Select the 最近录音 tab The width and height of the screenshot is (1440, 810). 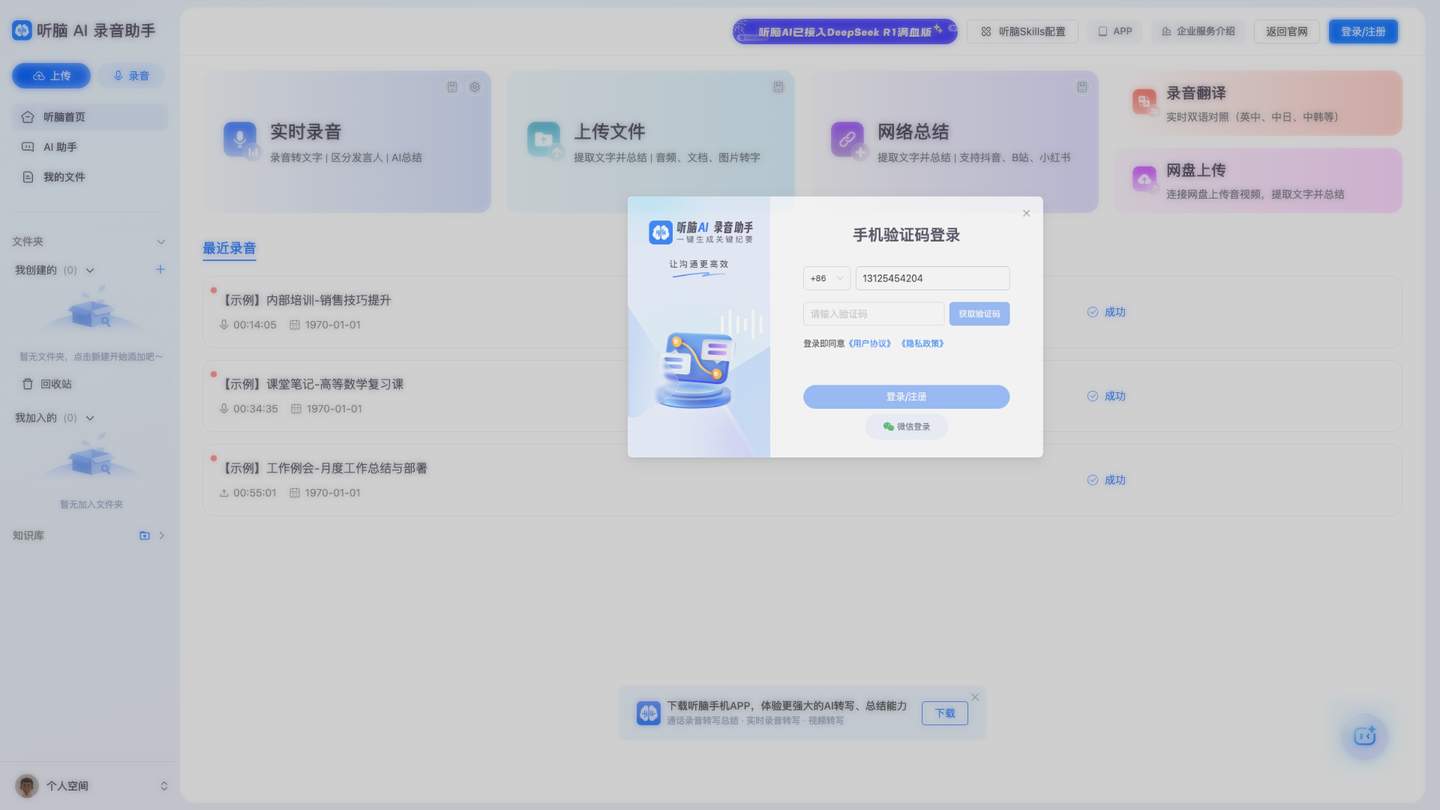(x=229, y=248)
